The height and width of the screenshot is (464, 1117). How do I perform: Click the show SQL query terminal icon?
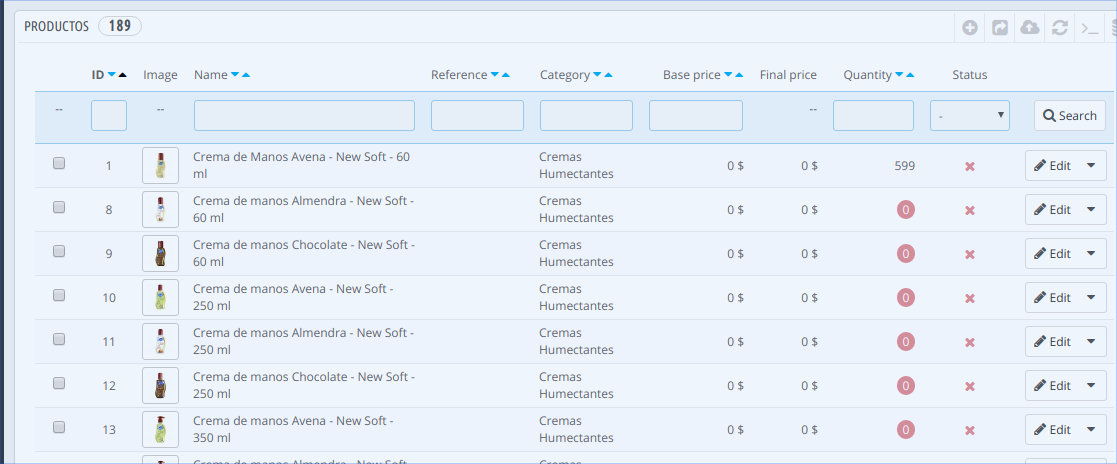[1090, 28]
